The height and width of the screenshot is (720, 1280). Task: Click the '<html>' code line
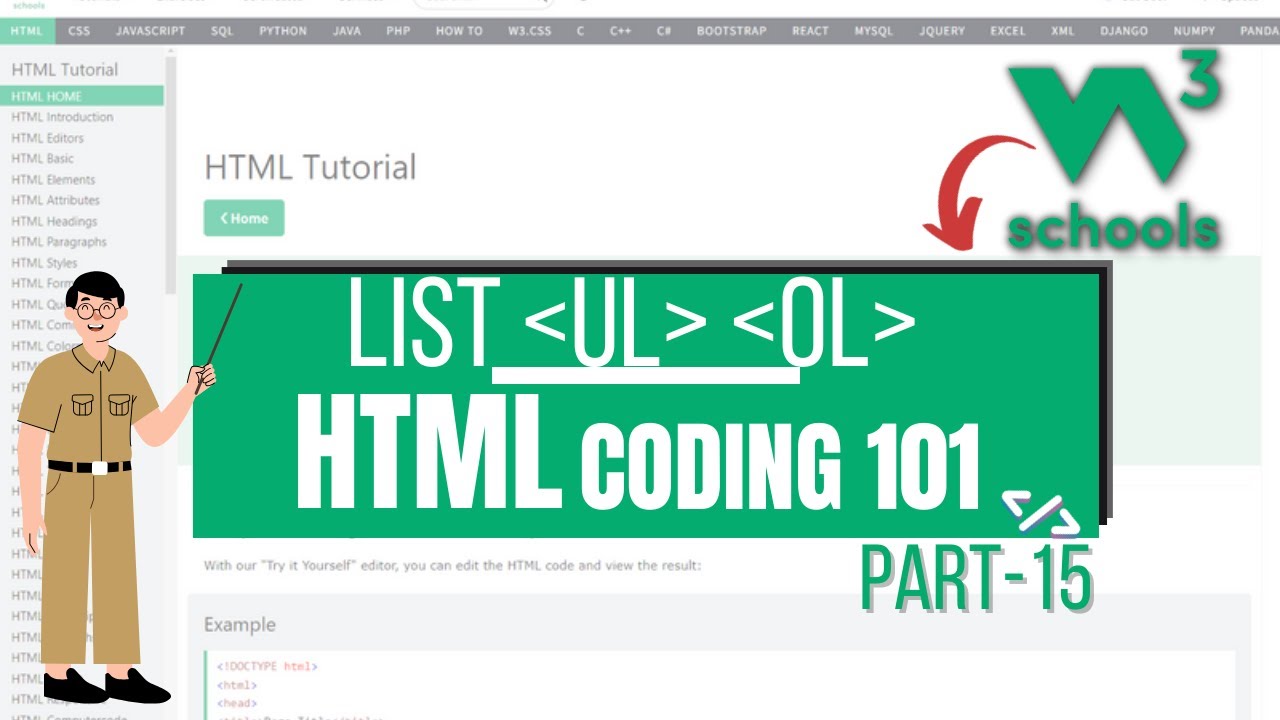point(237,686)
